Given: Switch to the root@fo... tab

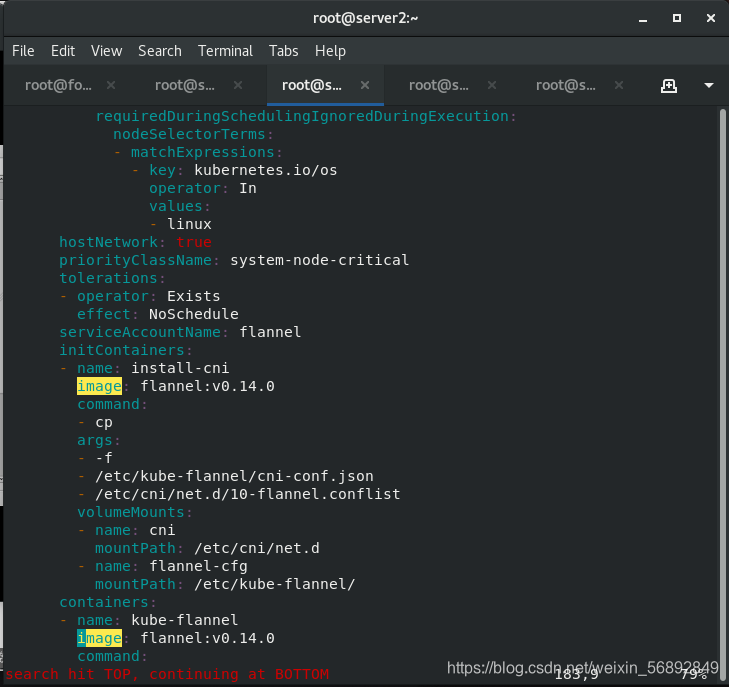Looking at the screenshot, I should [x=58, y=85].
